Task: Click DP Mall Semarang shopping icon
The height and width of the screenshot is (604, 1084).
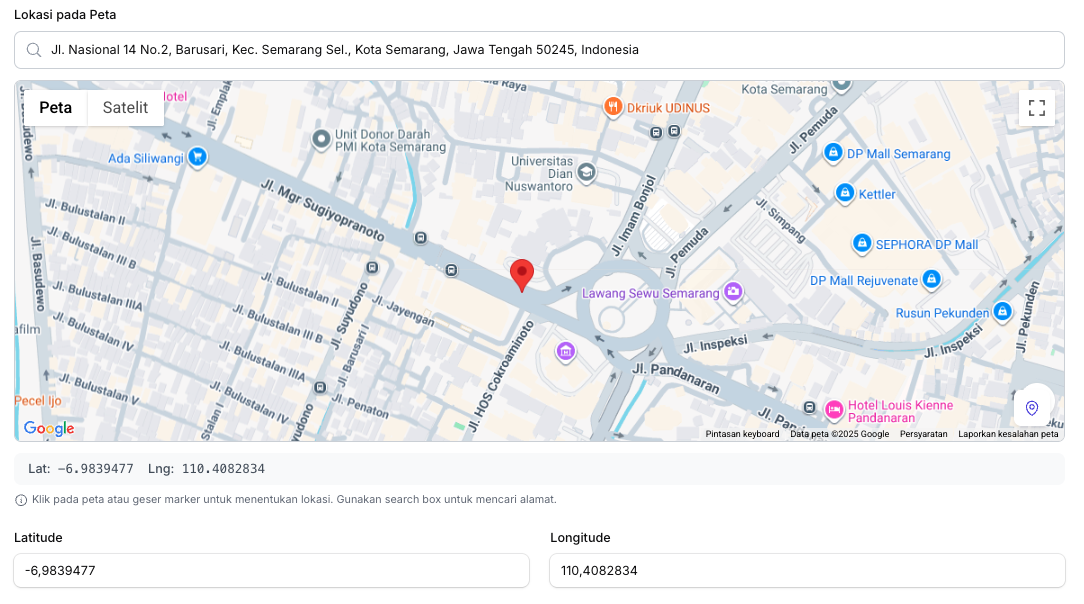Action: tap(833, 153)
